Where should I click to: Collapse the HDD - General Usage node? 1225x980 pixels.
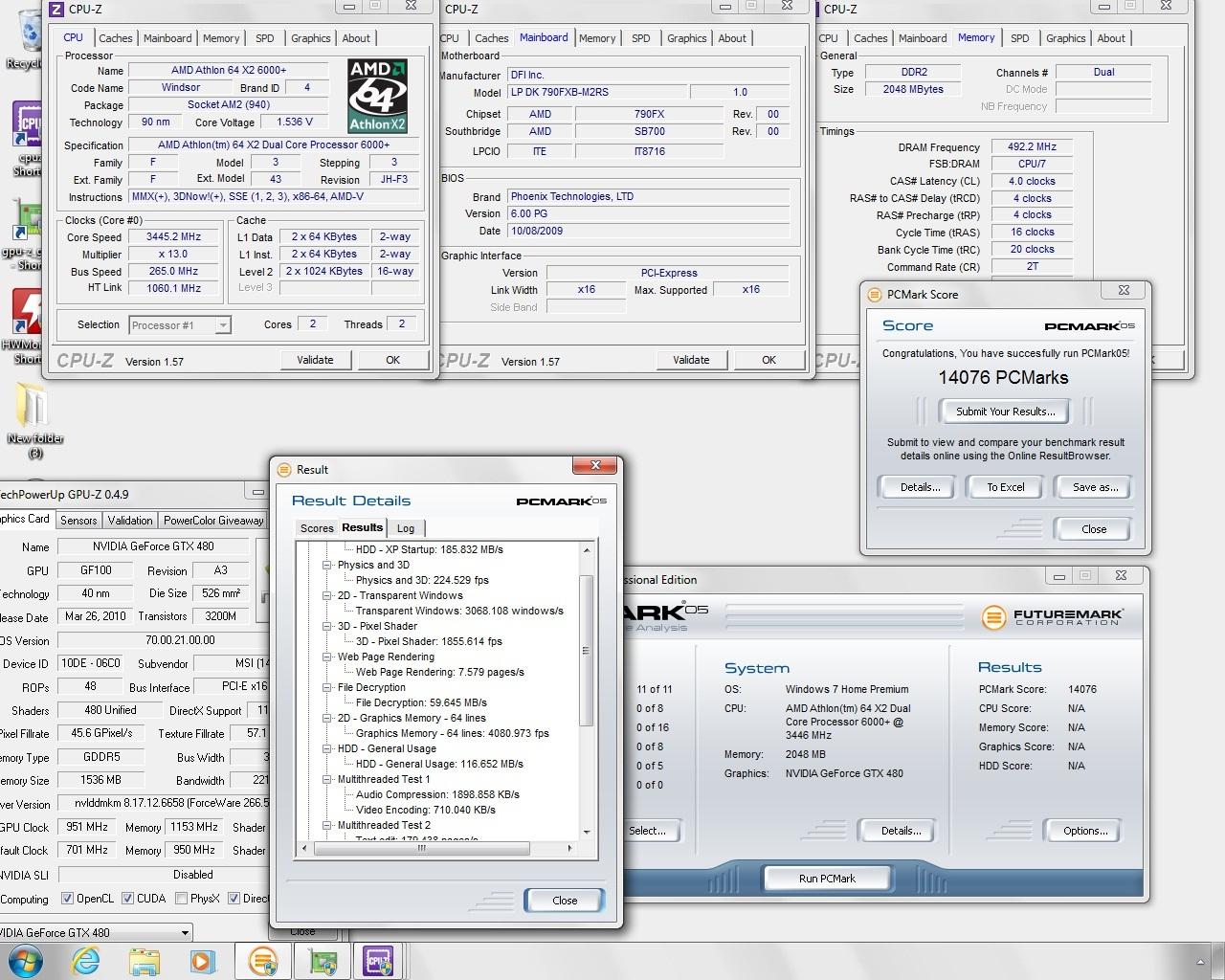tap(327, 748)
